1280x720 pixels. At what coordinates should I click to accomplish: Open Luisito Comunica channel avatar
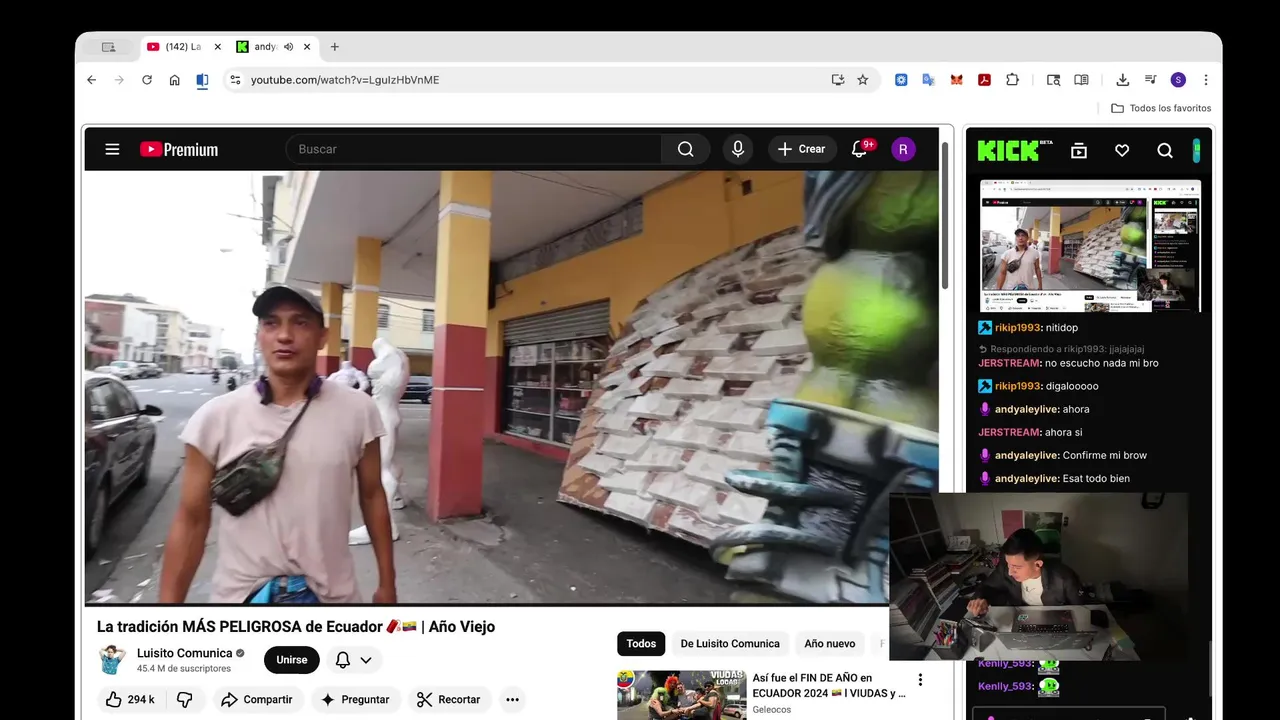pos(112,660)
